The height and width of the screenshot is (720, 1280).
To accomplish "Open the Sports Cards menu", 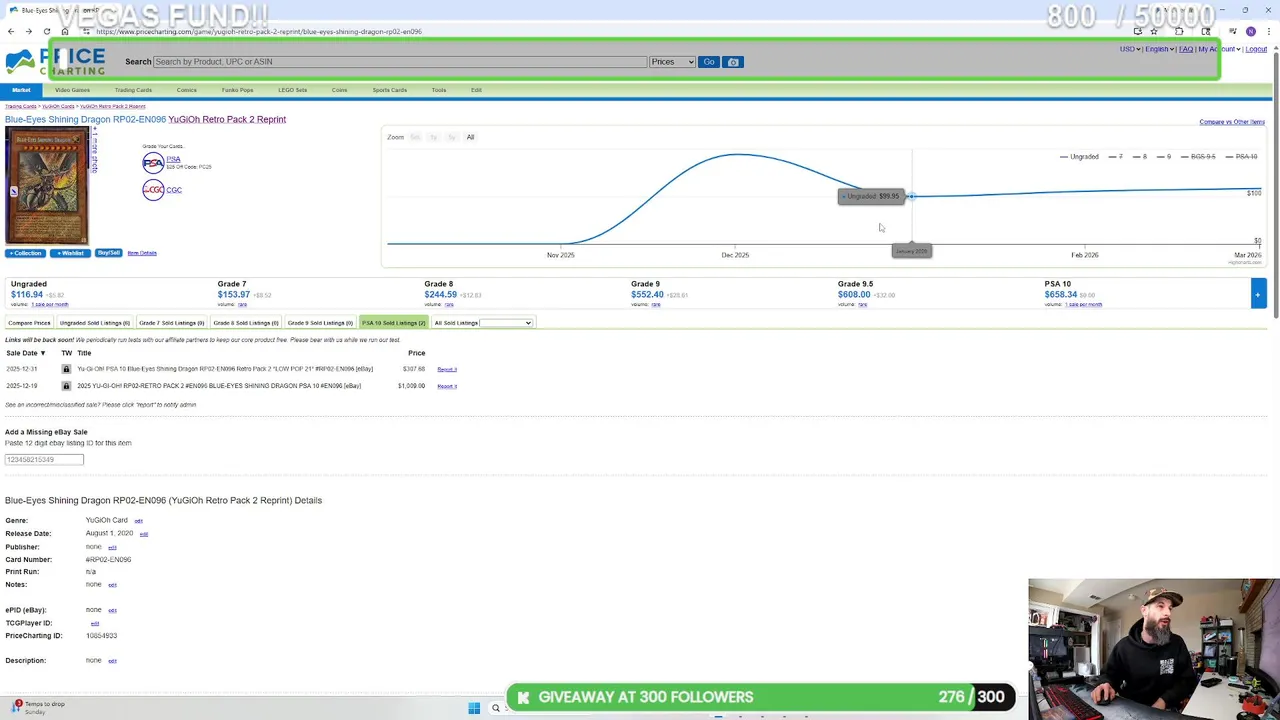I will pyautogui.click(x=389, y=90).
